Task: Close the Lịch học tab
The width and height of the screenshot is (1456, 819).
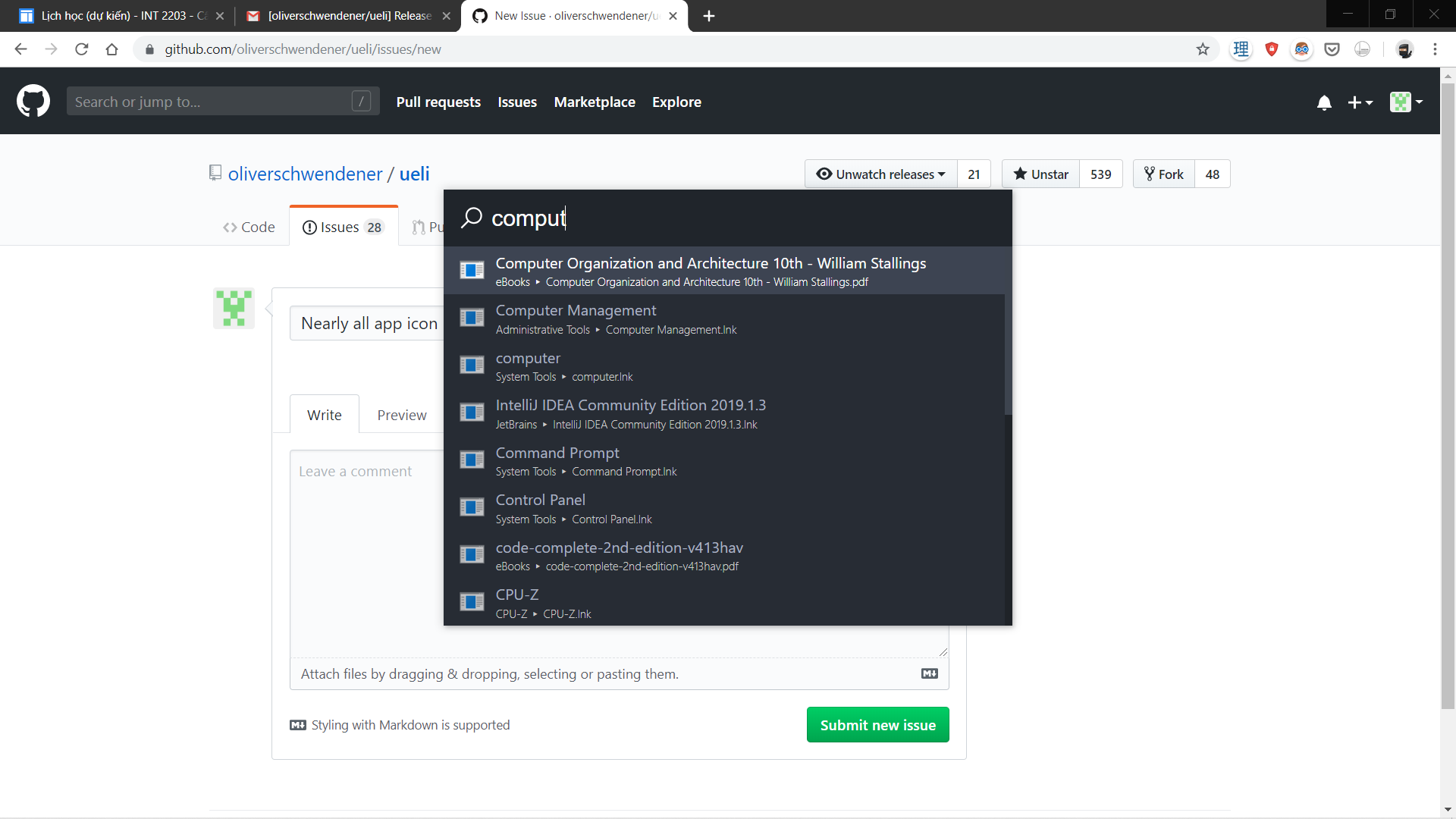Action: pos(220,16)
